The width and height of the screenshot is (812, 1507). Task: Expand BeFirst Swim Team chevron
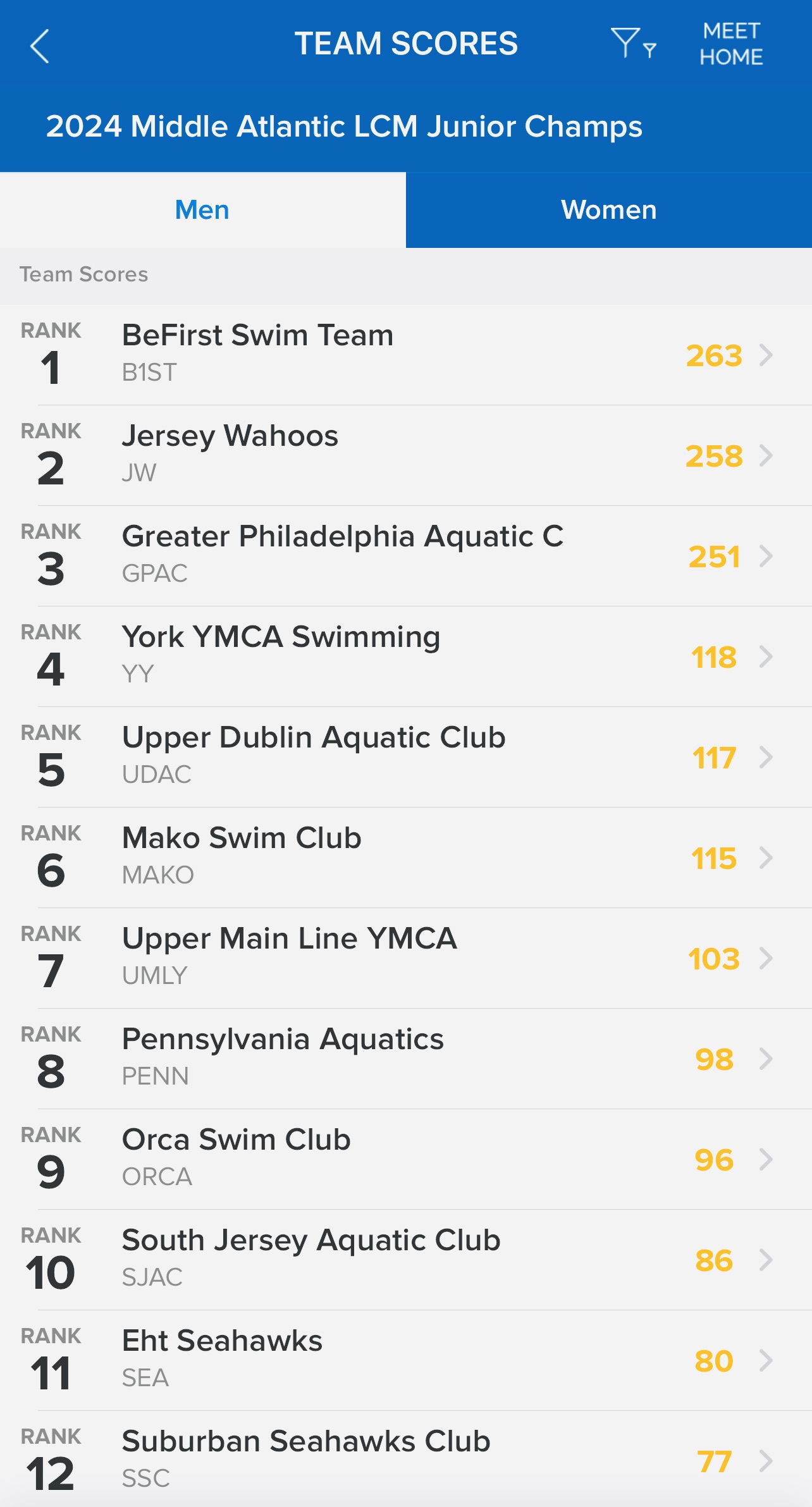[766, 355]
